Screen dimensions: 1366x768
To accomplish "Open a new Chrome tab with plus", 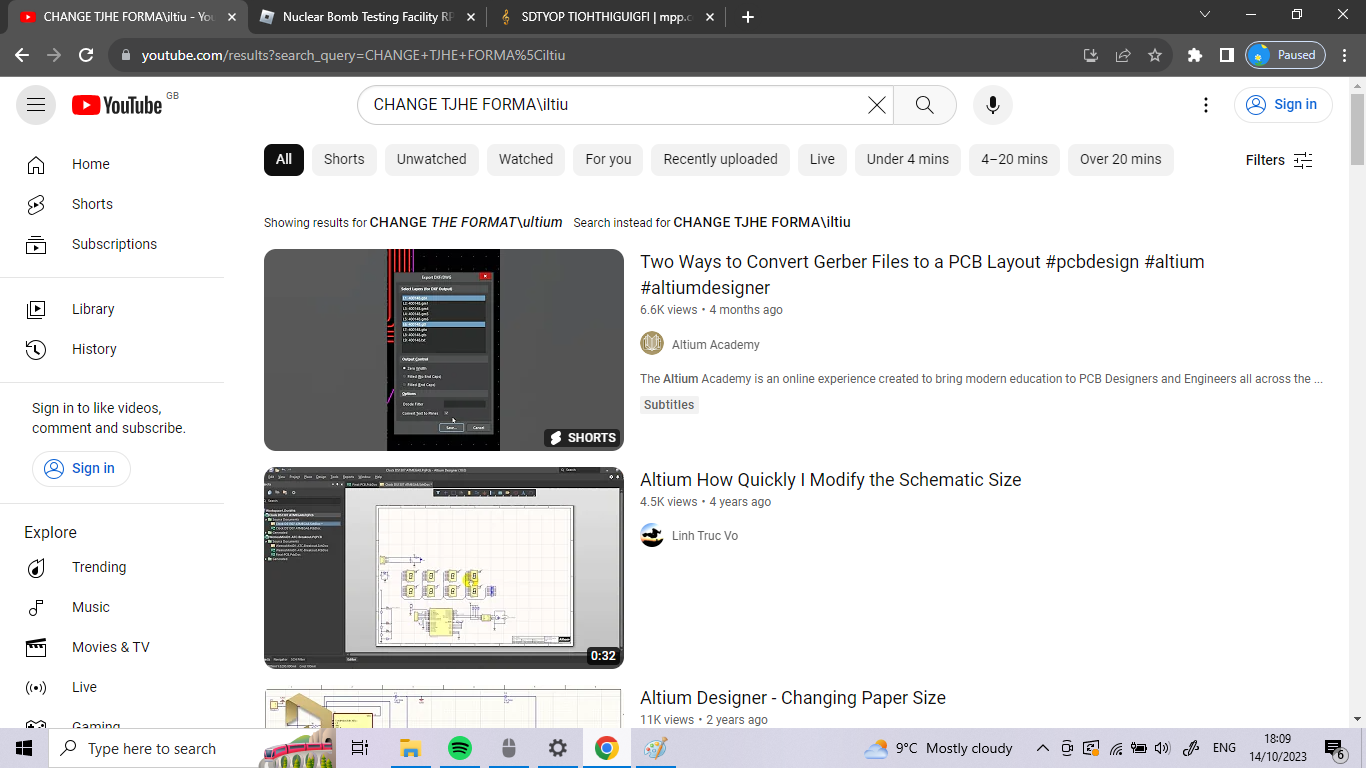I will [x=748, y=17].
